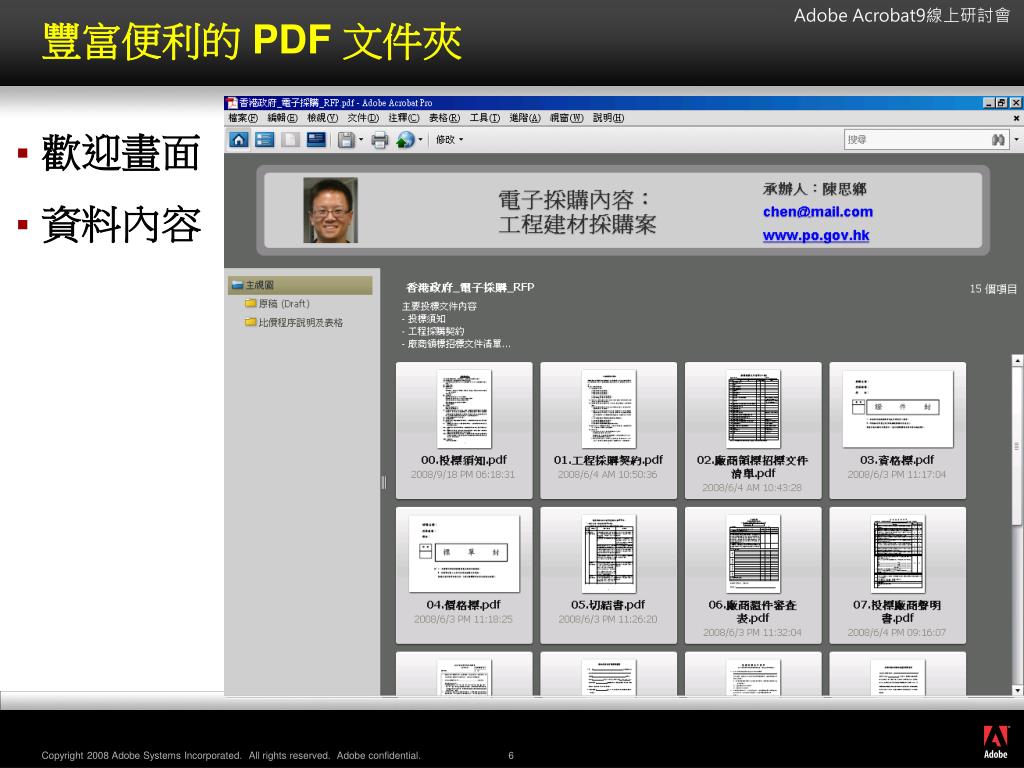Click the date 2008/6/4 PM 09:16:07
Screen dimensions: 1024x768
[x=897, y=633]
